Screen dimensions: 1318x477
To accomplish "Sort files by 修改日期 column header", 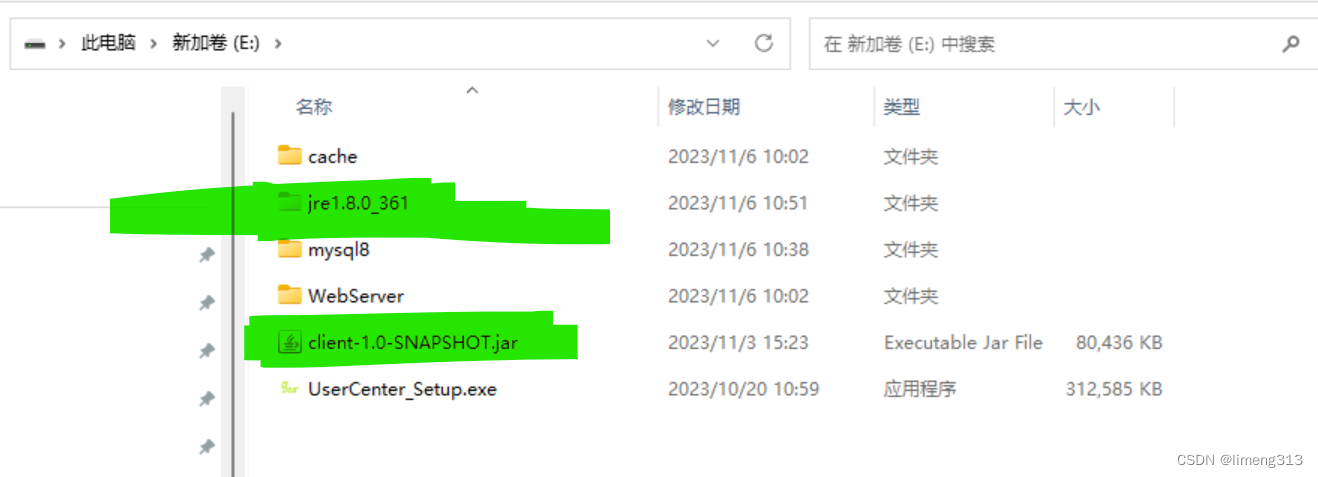I will pos(704,107).
